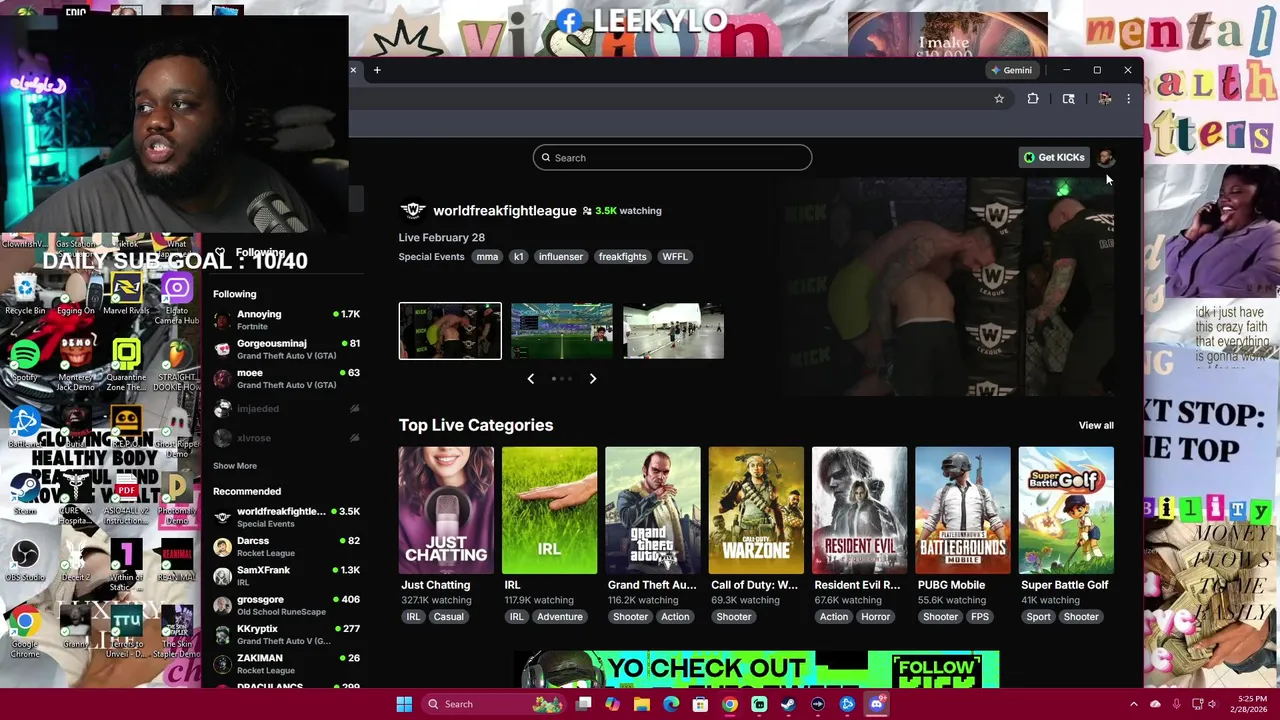Image resolution: width=1280 pixels, height=720 pixels.
Task: Go to next featured stream arrow
Action: coord(593,379)
